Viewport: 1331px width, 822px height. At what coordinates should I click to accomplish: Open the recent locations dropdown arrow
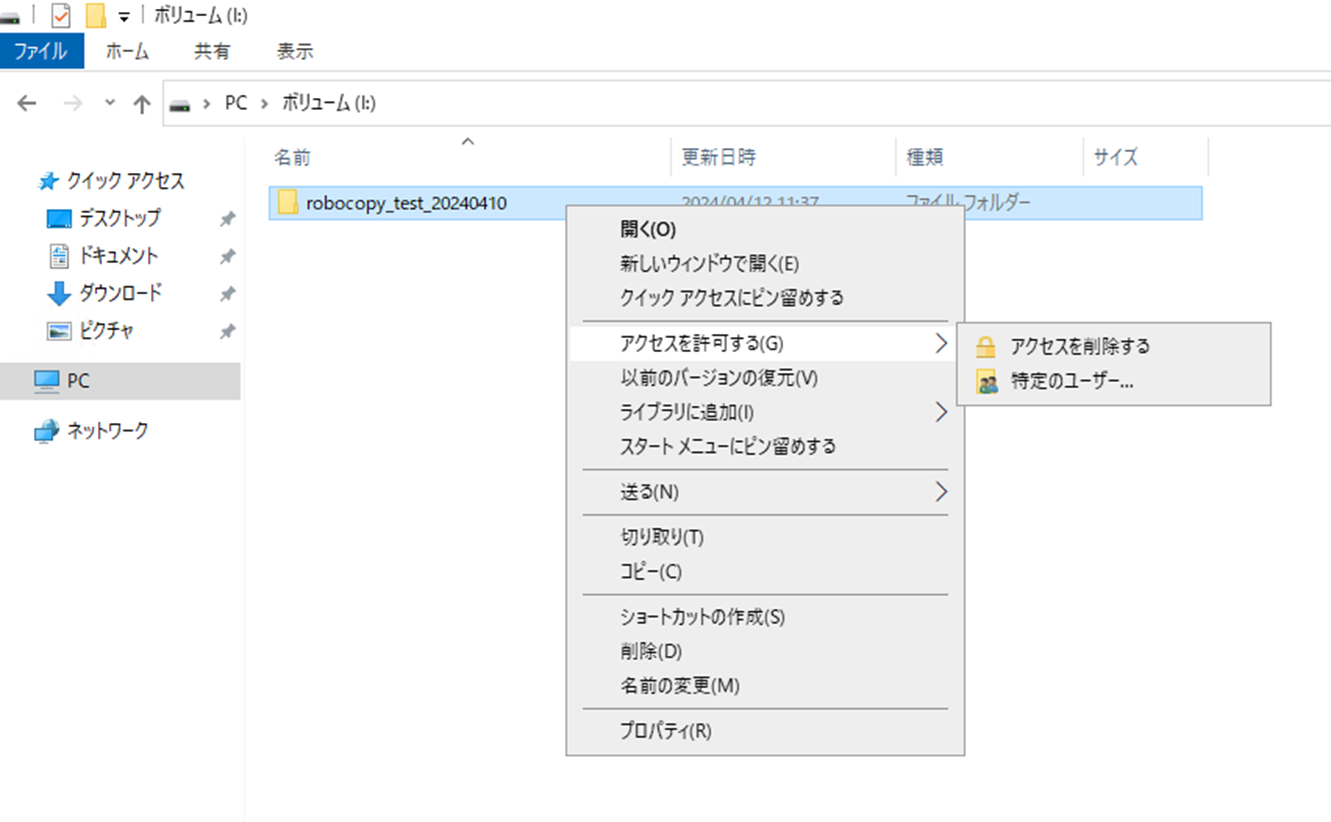pyautogui.click(x=110, y=103)
